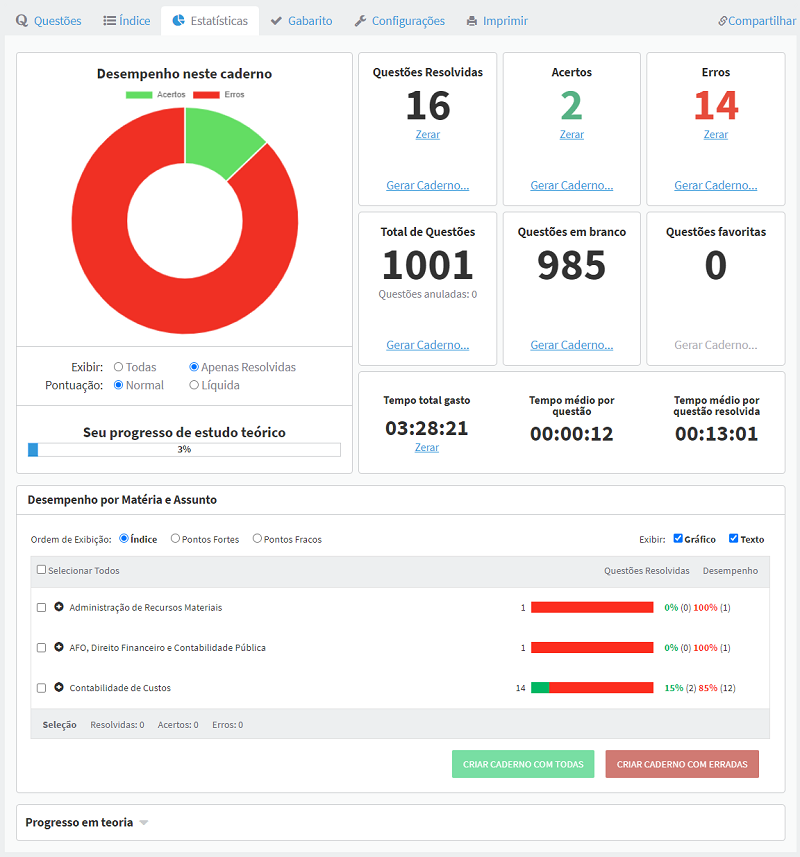Screen dimensions: 800x857
Task: Click Gerar Caderno under Questões favoritas
Action: 716,345
